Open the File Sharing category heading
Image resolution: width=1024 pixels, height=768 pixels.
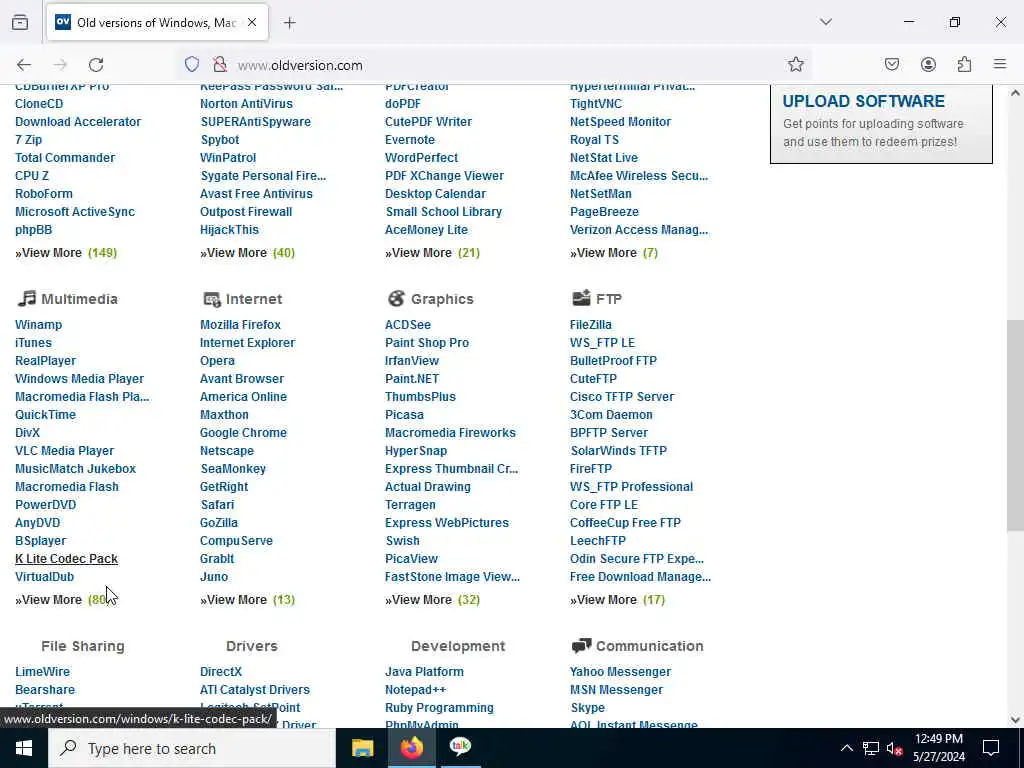click(83, 646)
